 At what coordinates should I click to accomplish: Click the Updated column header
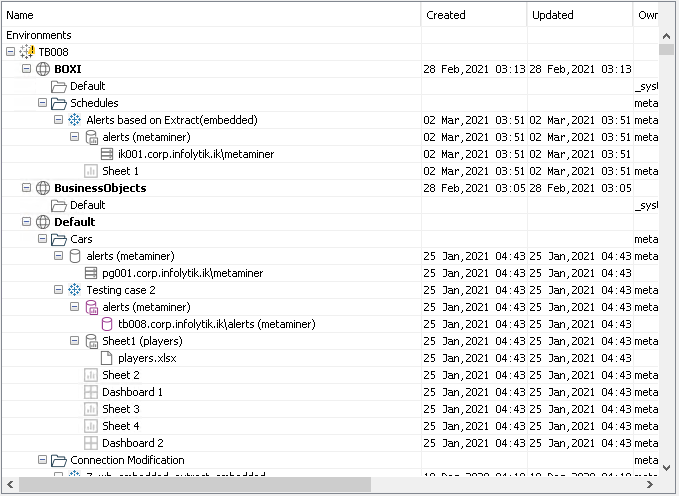coord(580,15)
